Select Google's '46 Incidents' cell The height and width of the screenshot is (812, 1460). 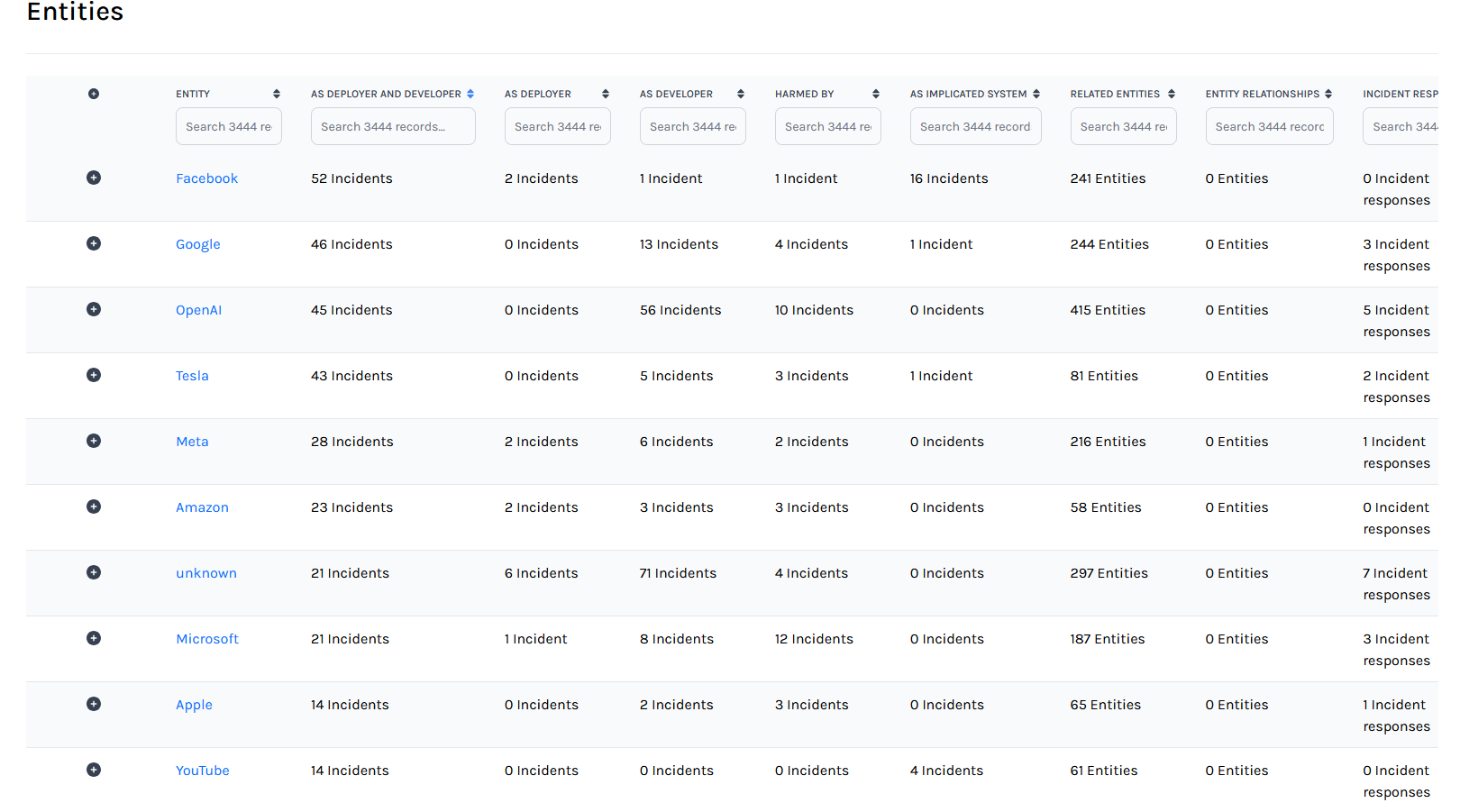(352, 244)
